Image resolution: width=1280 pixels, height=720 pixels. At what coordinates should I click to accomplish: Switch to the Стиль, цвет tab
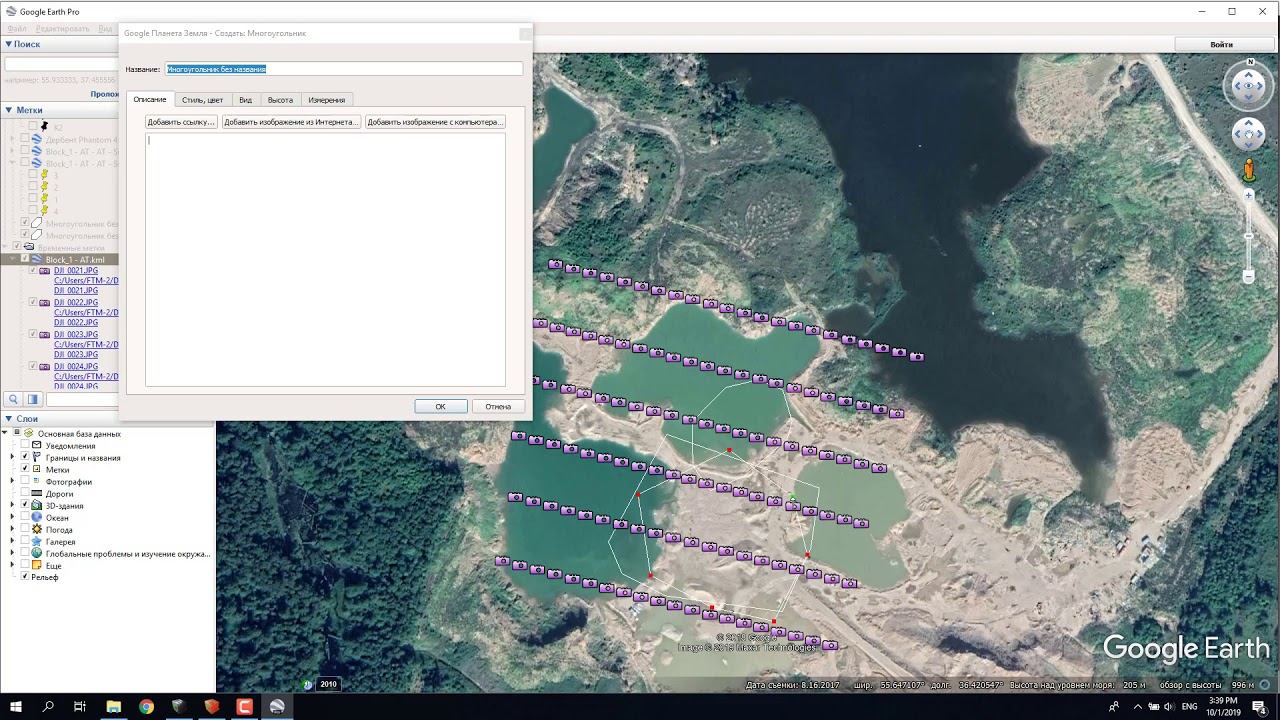point(202,100)
